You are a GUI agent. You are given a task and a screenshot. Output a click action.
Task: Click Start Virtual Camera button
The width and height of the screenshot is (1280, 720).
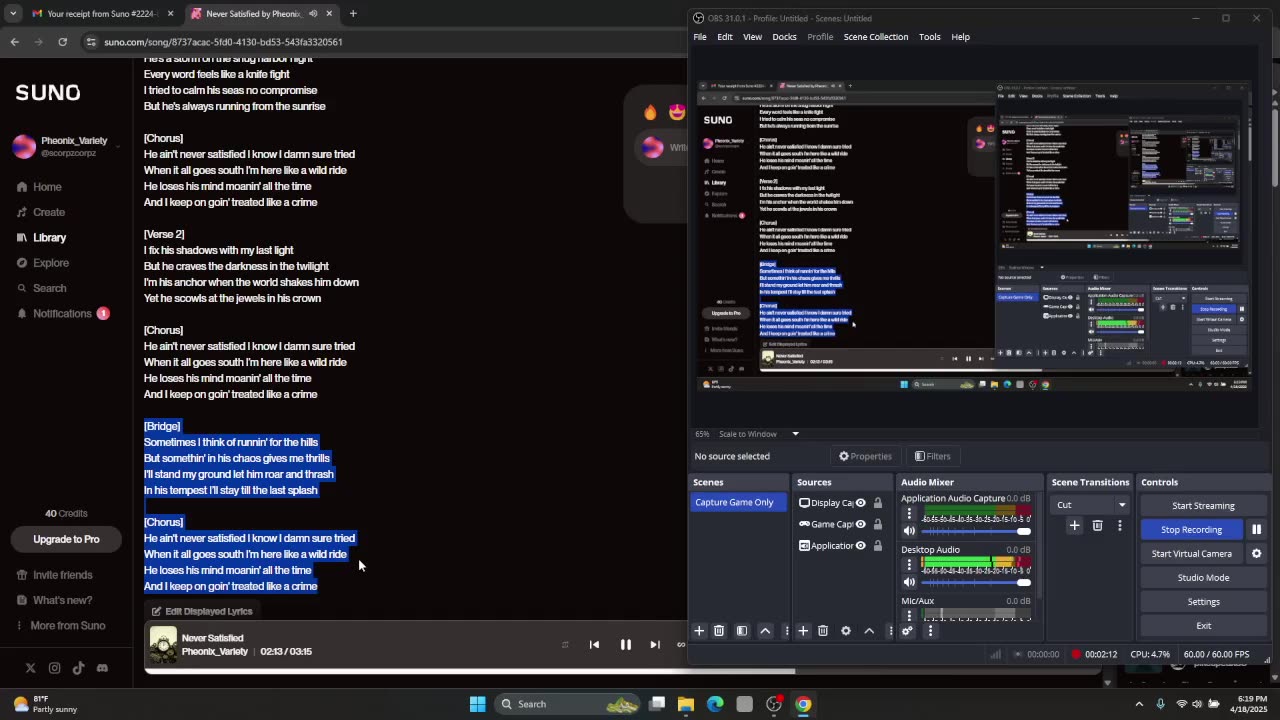click(1191, 554)
